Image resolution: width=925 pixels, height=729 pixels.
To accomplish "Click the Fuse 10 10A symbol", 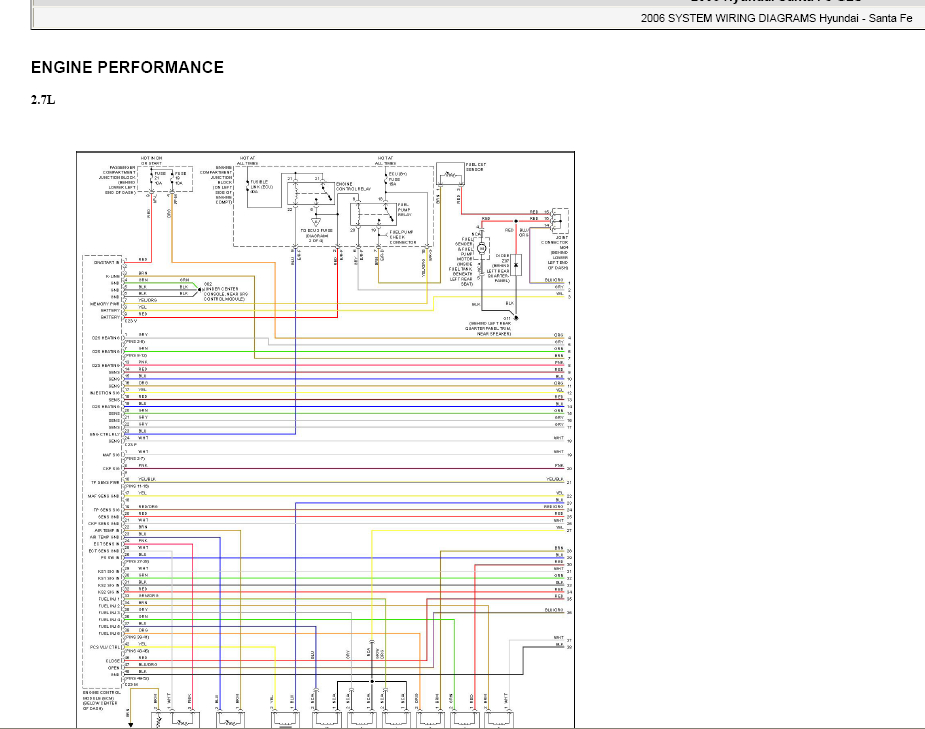I will (x=172, y=178).
